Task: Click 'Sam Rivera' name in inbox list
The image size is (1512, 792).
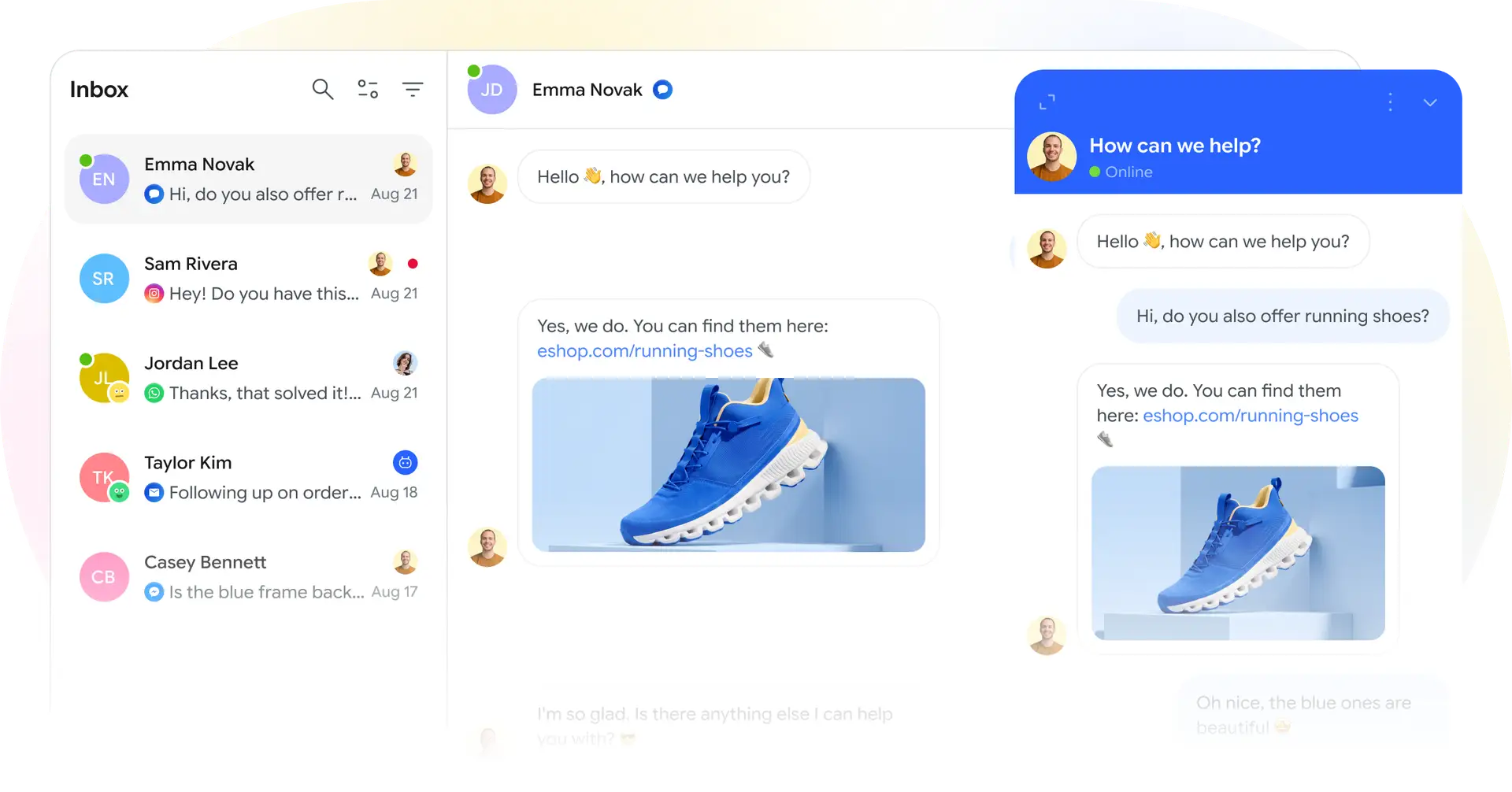Action: (x=191, y=264)
